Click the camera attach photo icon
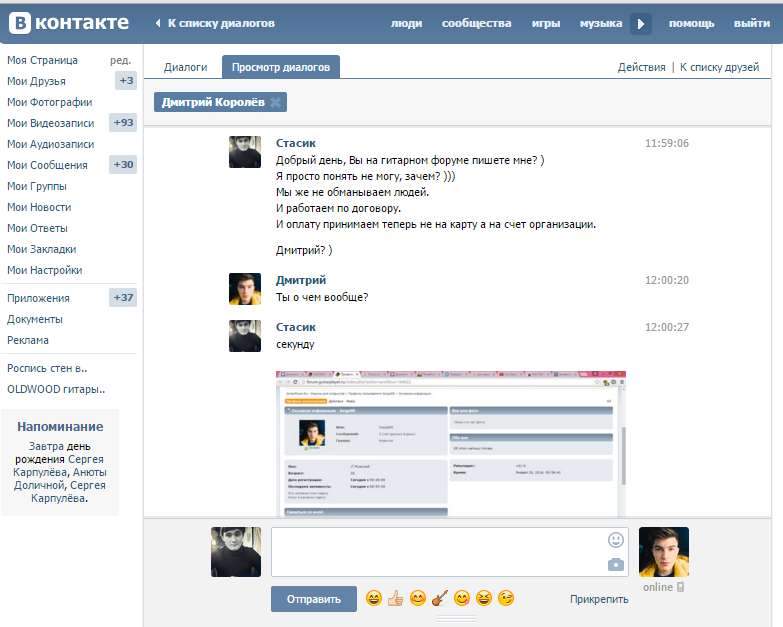 tap(616, 564)
